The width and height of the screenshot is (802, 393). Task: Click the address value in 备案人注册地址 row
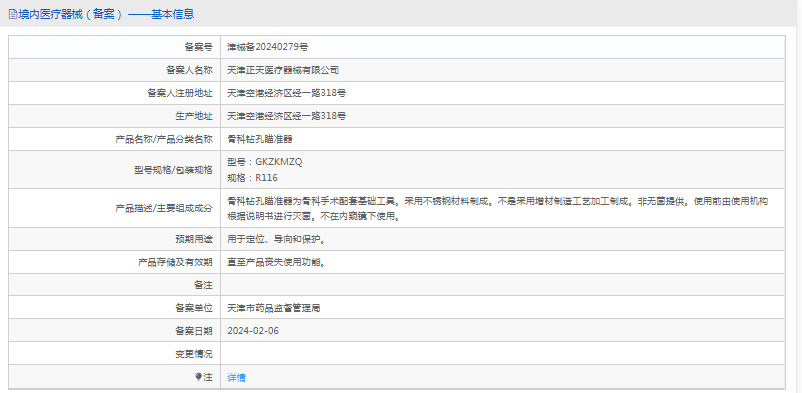click(x=286, y=93)
